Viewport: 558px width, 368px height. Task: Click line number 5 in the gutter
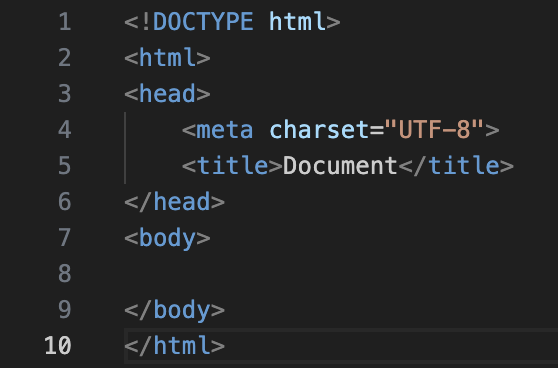point(65,165)
